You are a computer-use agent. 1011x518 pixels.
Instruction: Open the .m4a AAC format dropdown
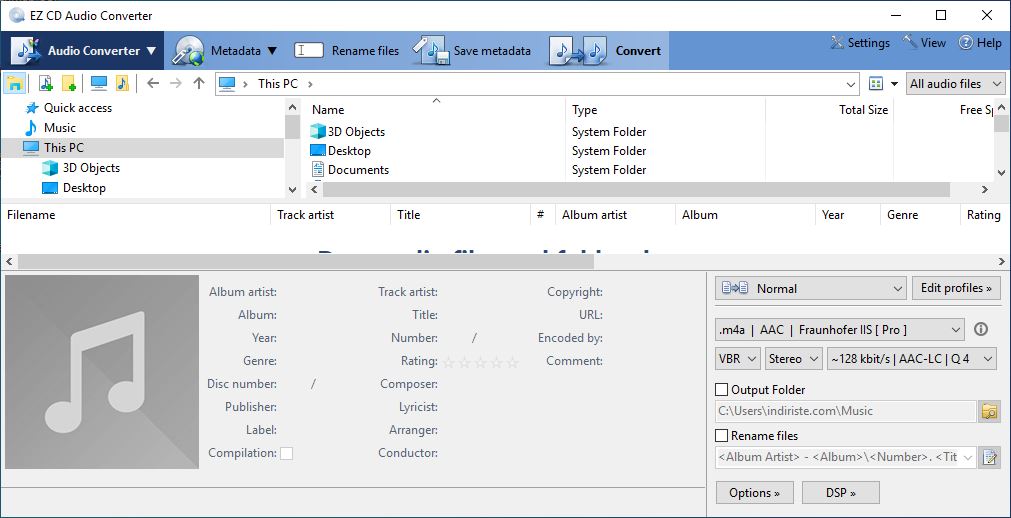840,330
